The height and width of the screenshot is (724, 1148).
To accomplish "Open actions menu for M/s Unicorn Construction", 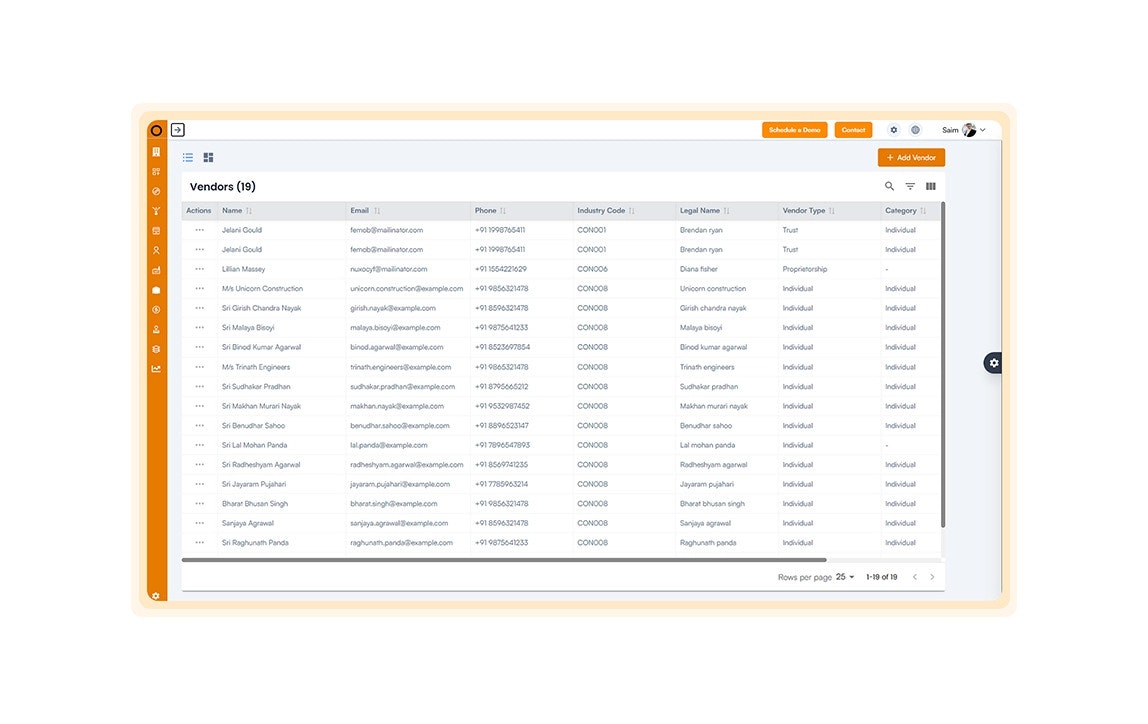I will click(200, 289).
